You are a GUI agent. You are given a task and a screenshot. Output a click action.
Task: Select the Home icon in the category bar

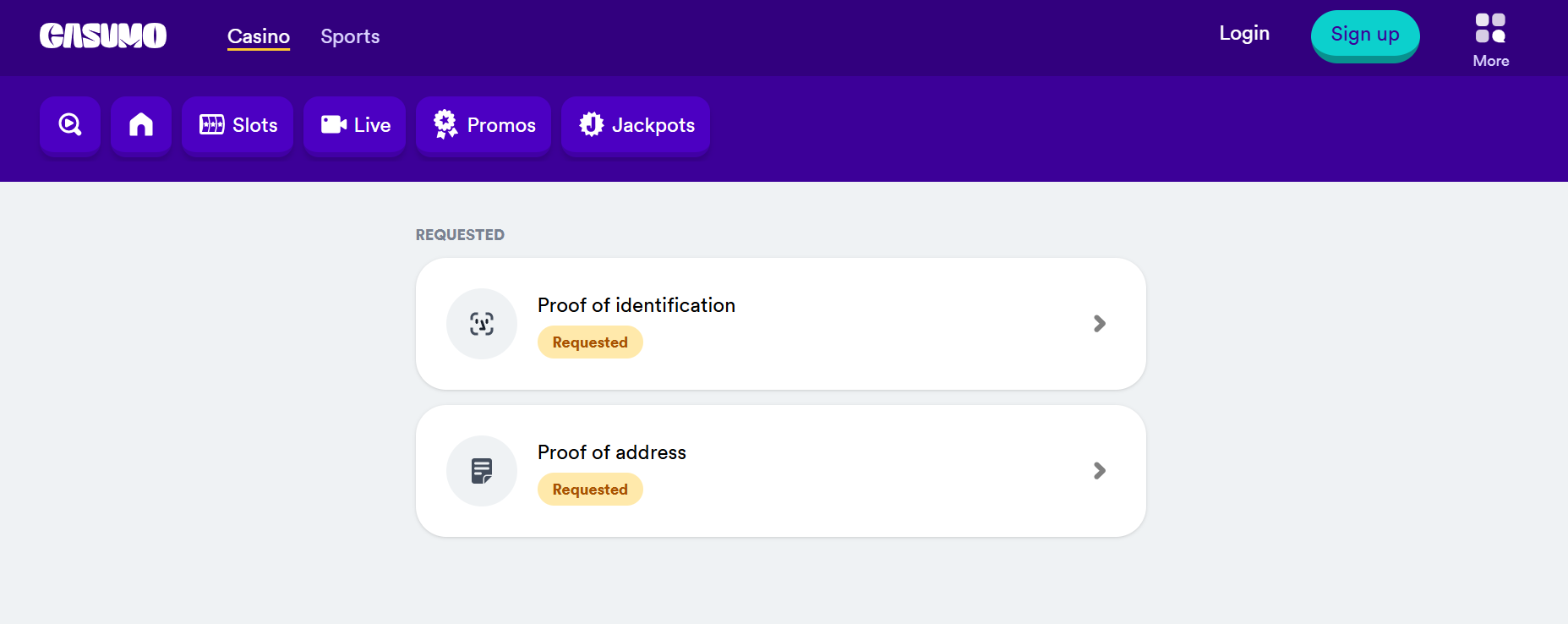[140, 125]
